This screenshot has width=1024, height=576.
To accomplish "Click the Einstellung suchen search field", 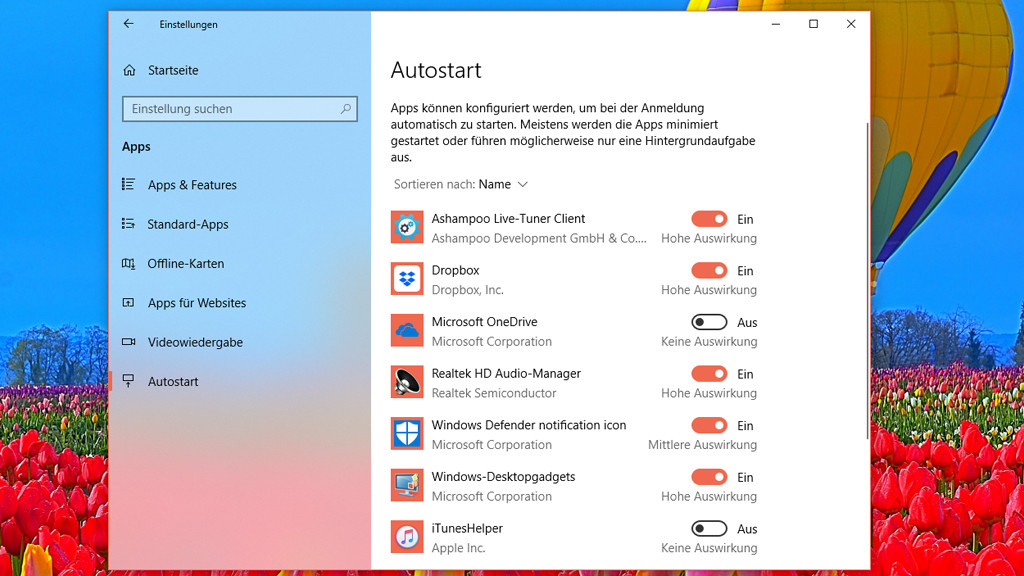I will [240, 109].
